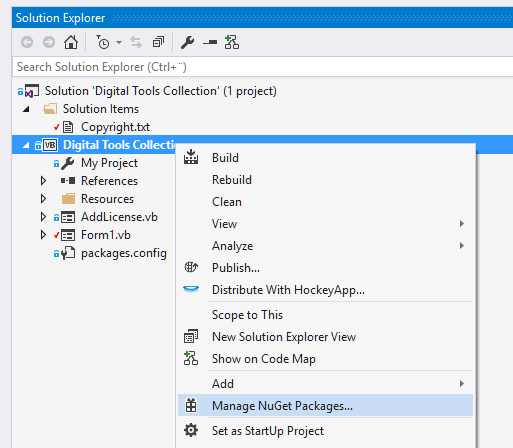
Task: Choose Set as StartUp Project
Action: [325, 431]
